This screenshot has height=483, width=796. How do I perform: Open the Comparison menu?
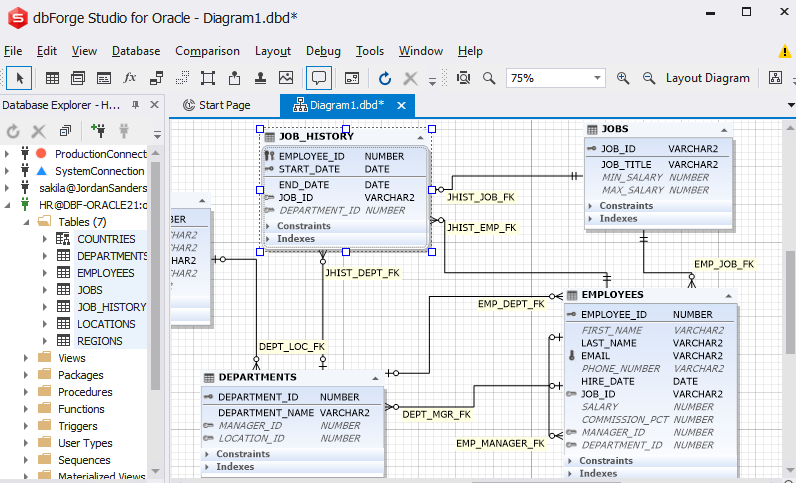[207, 51]
